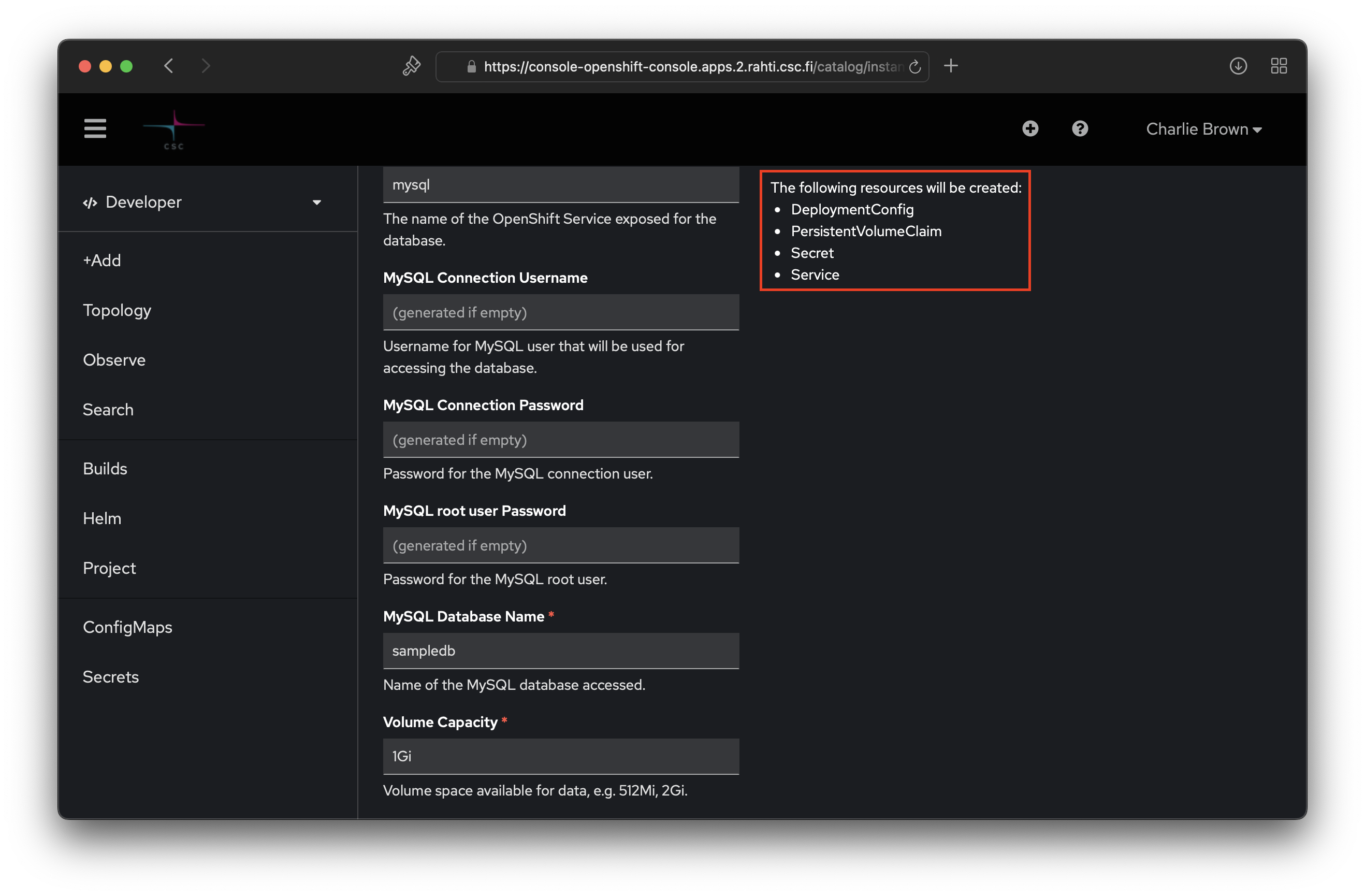Open the help question mark menu

[1079, 128]
